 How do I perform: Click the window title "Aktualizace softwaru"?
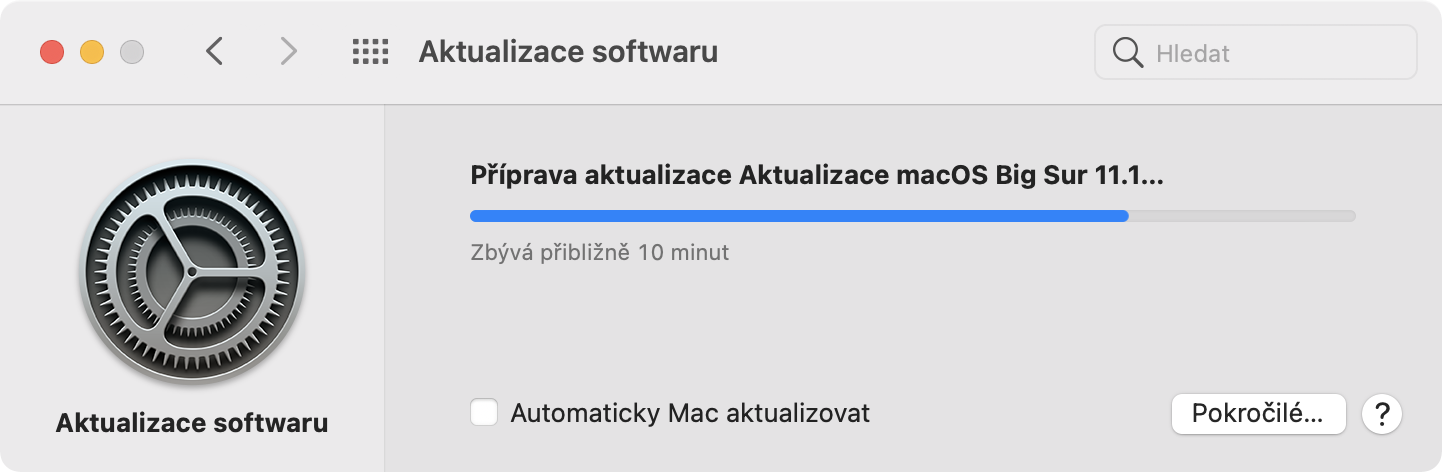coord(568,52)
